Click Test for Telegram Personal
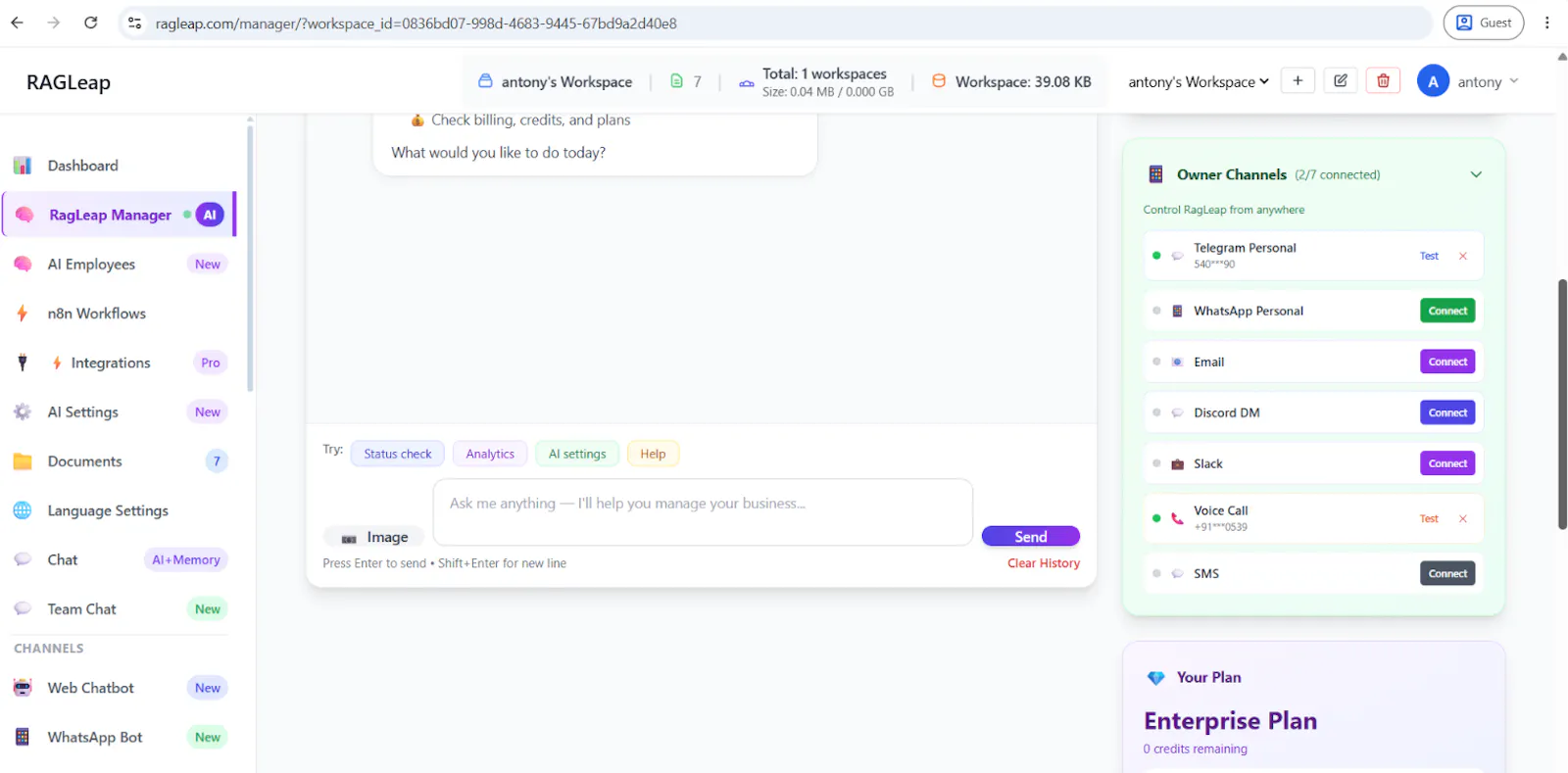 point(1429,256)
